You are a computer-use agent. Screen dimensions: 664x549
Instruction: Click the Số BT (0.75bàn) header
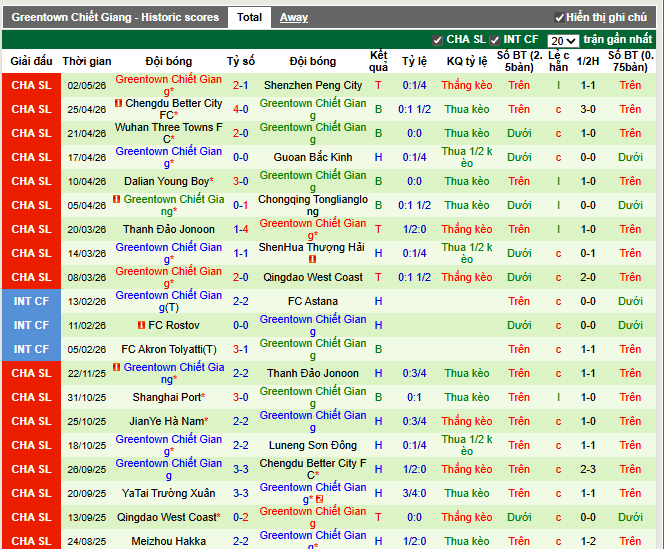pyautogui.click(x=631, y=61)
